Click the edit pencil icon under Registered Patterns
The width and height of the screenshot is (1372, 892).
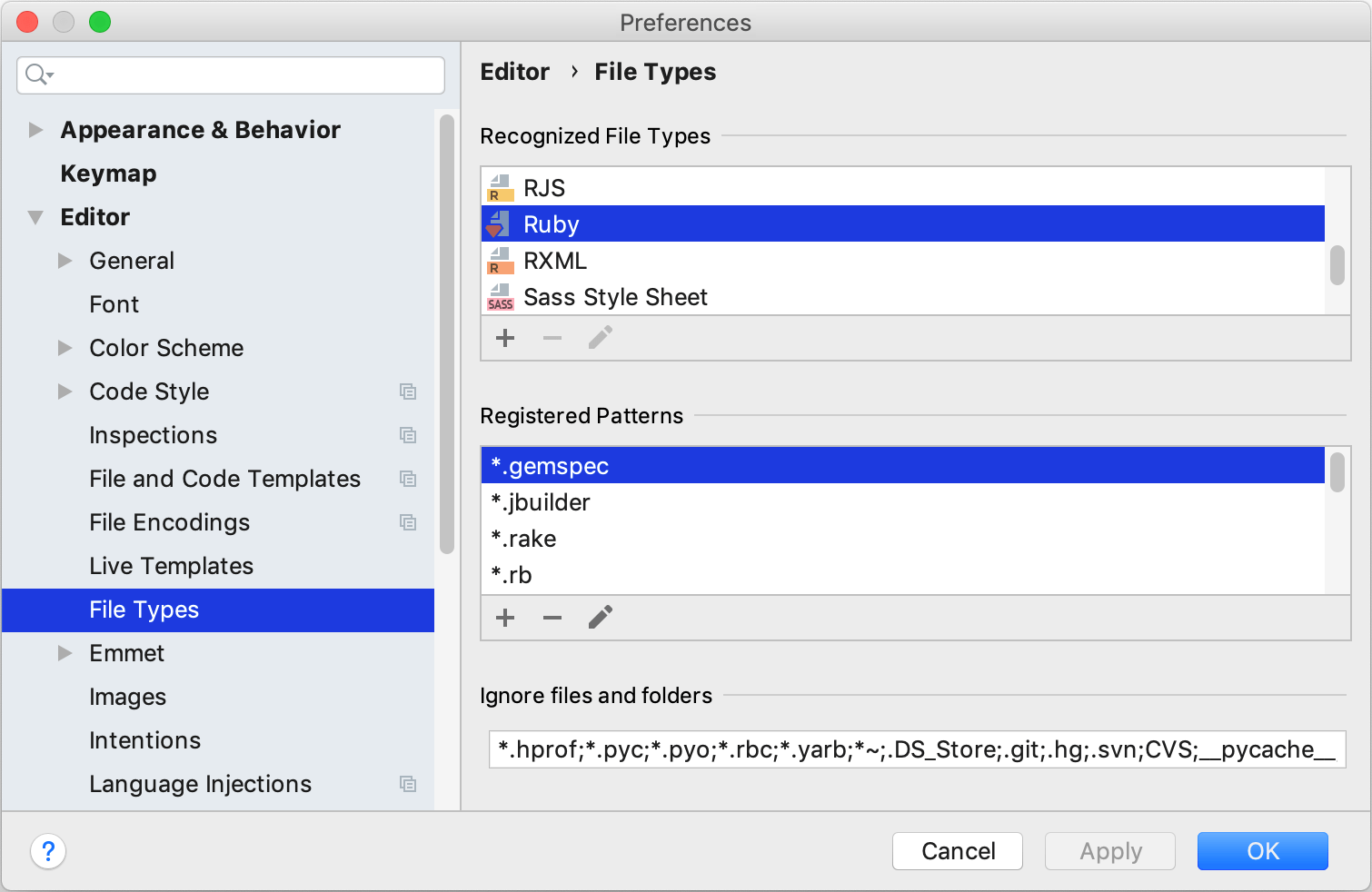(x=600, y=618)
